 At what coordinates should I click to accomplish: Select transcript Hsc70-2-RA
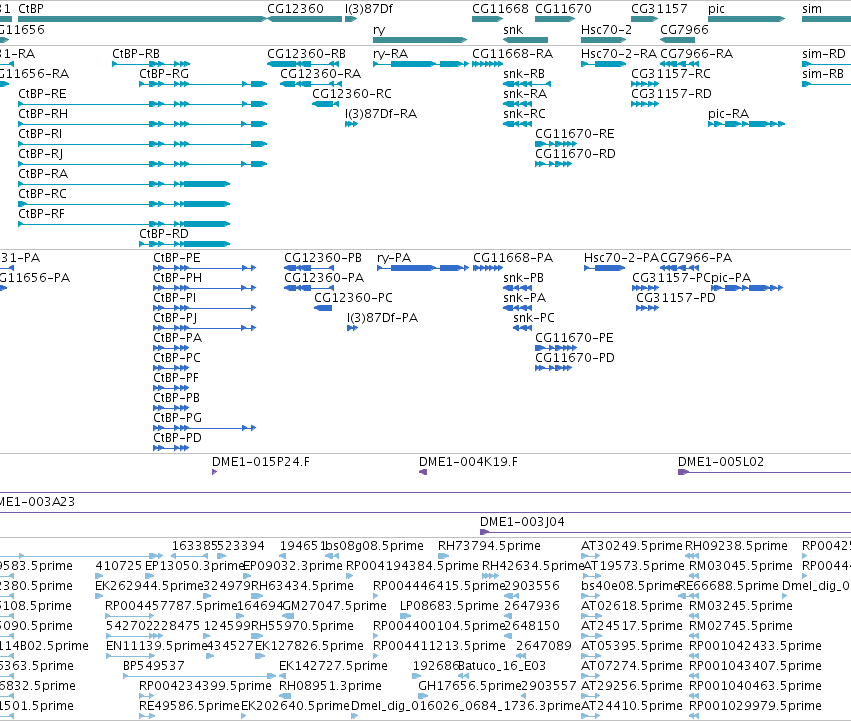tap(603, 64)
